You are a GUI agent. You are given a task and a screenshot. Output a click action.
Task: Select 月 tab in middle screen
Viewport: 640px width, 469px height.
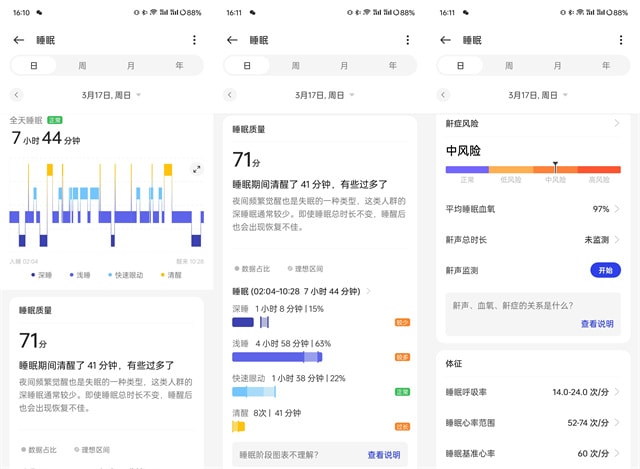click(344, 66)
